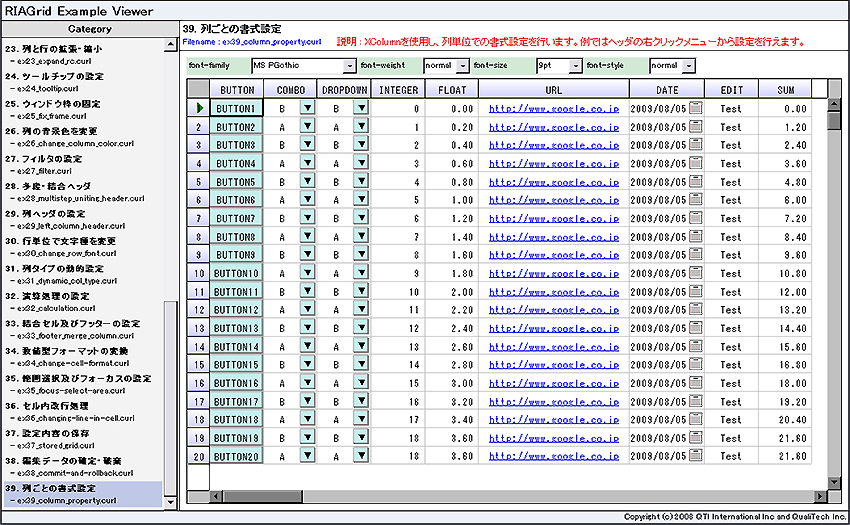Open the COMBO dropdown arrow in row 3
Image resolution: width=850 pixels, height=525 pixels.
[x=307, y=145]
